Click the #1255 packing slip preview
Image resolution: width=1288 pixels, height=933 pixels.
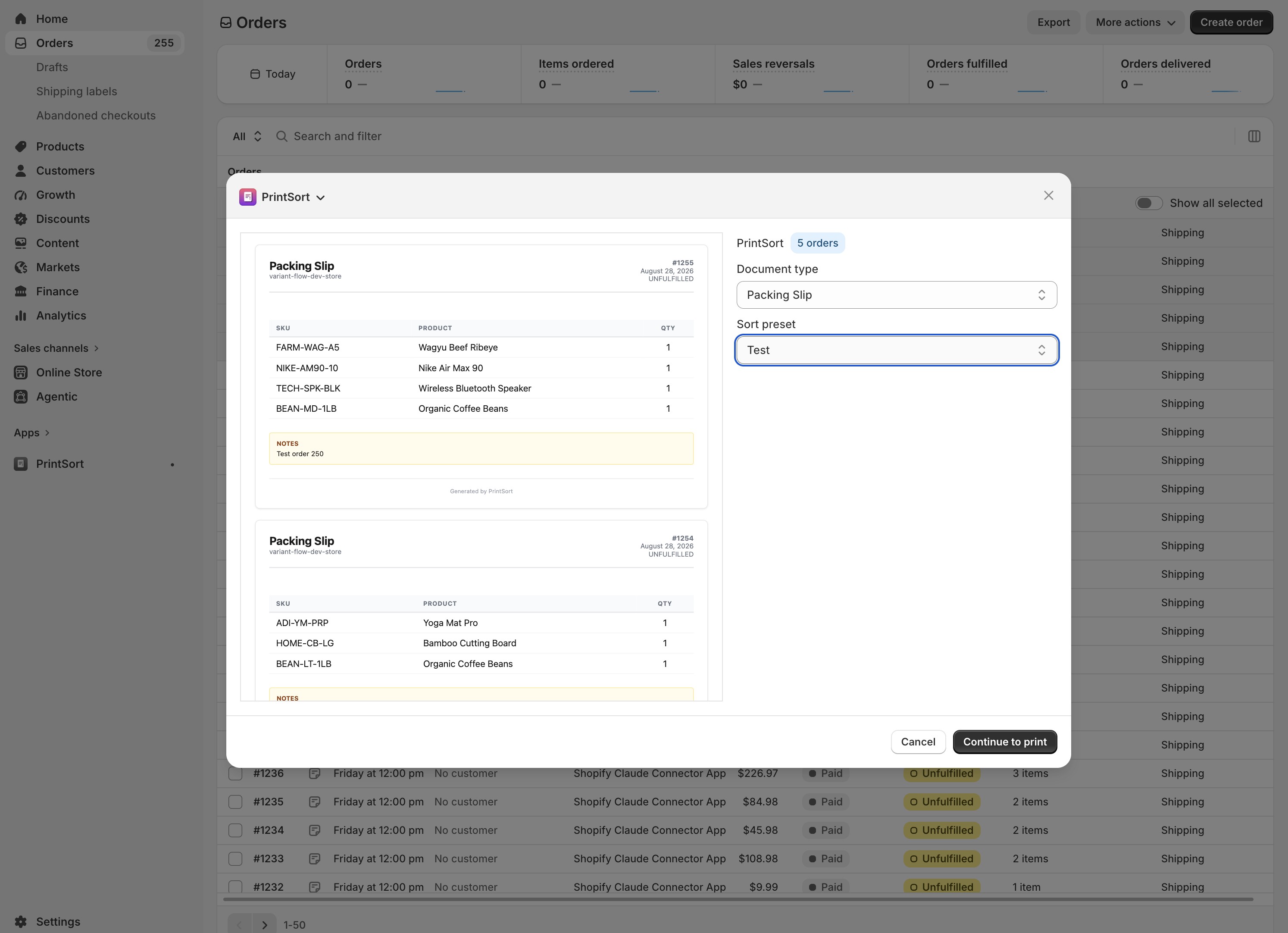click(481, 376)
